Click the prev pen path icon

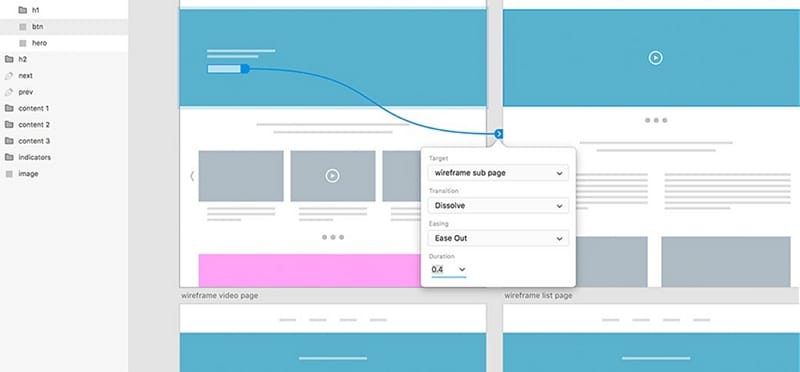pos(9,92)
